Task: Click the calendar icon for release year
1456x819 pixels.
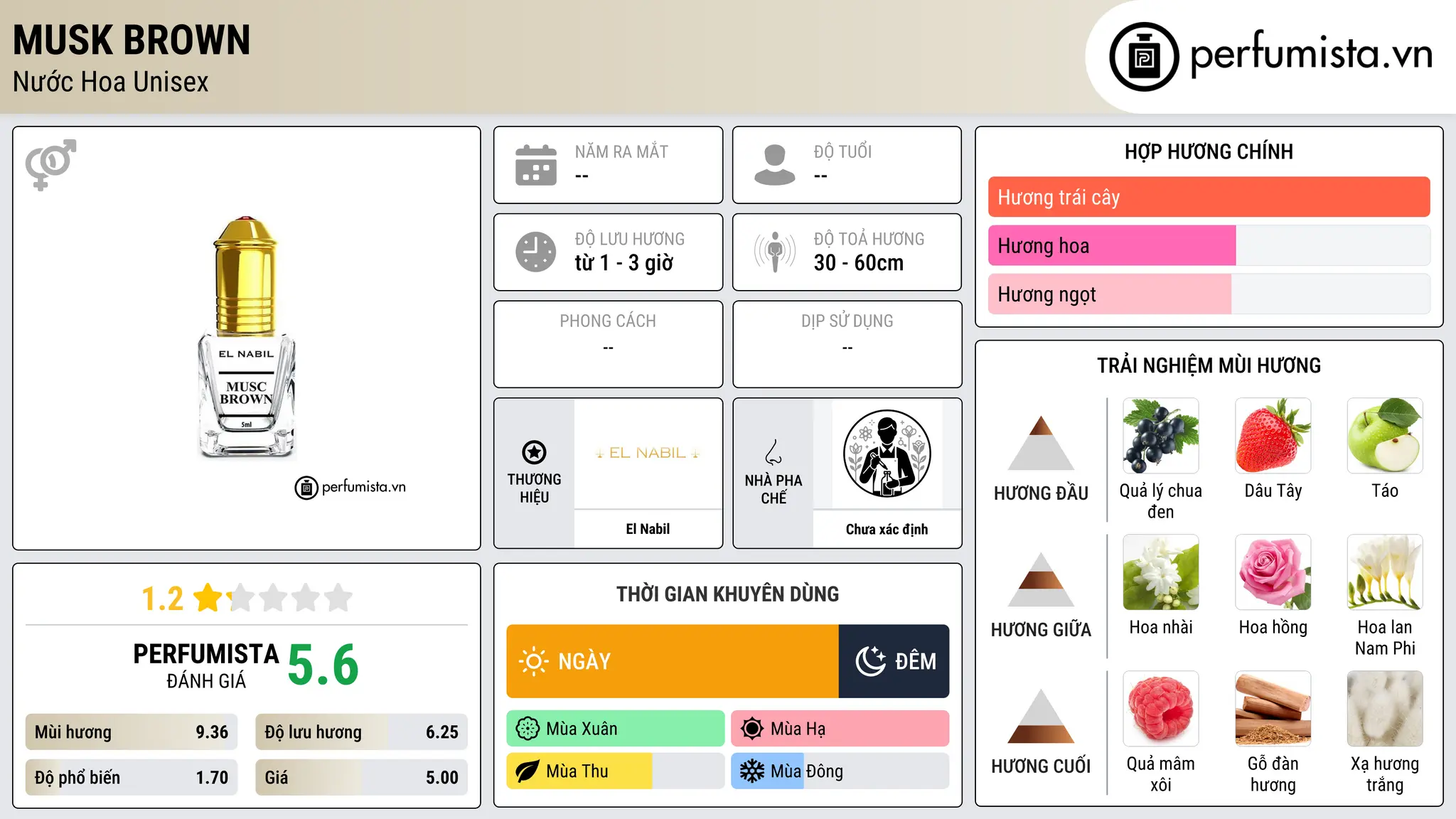Action: point(536,165)
